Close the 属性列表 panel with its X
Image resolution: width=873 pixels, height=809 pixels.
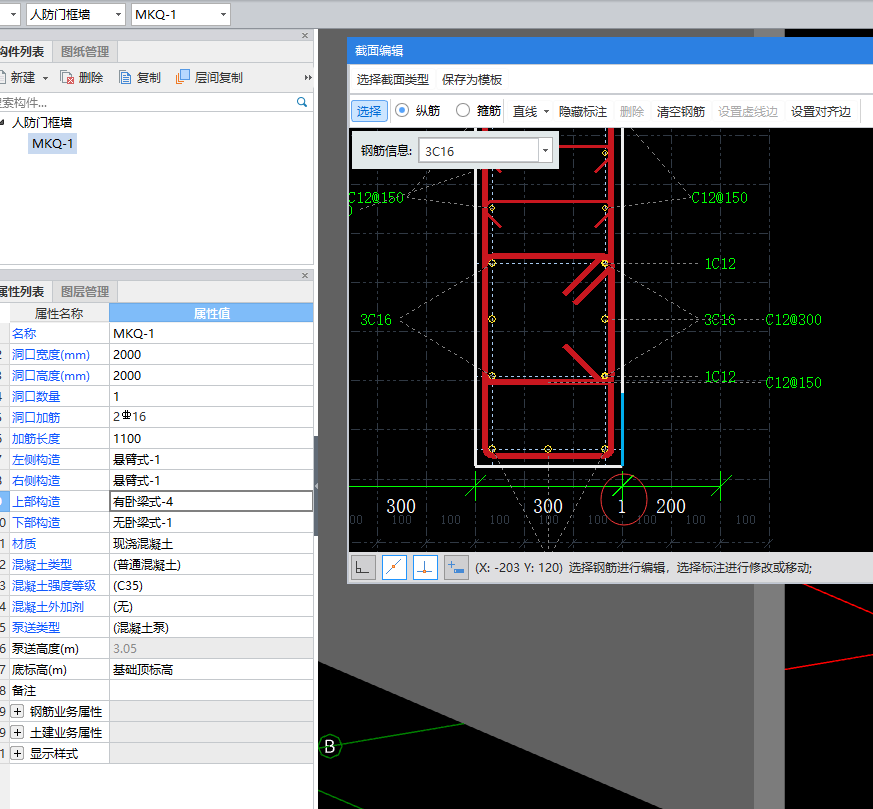305,276
